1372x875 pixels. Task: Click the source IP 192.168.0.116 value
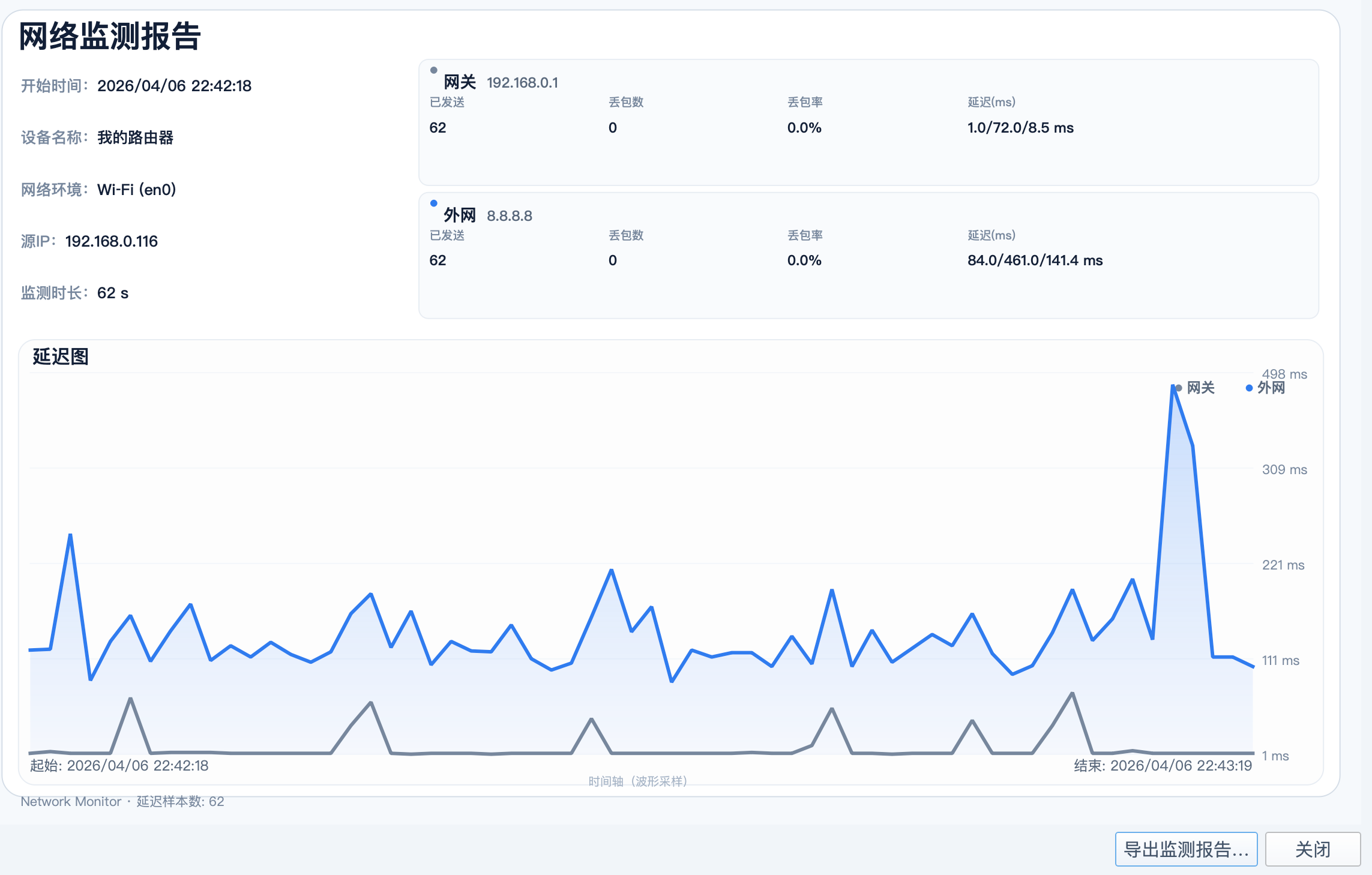pos(111,241)
